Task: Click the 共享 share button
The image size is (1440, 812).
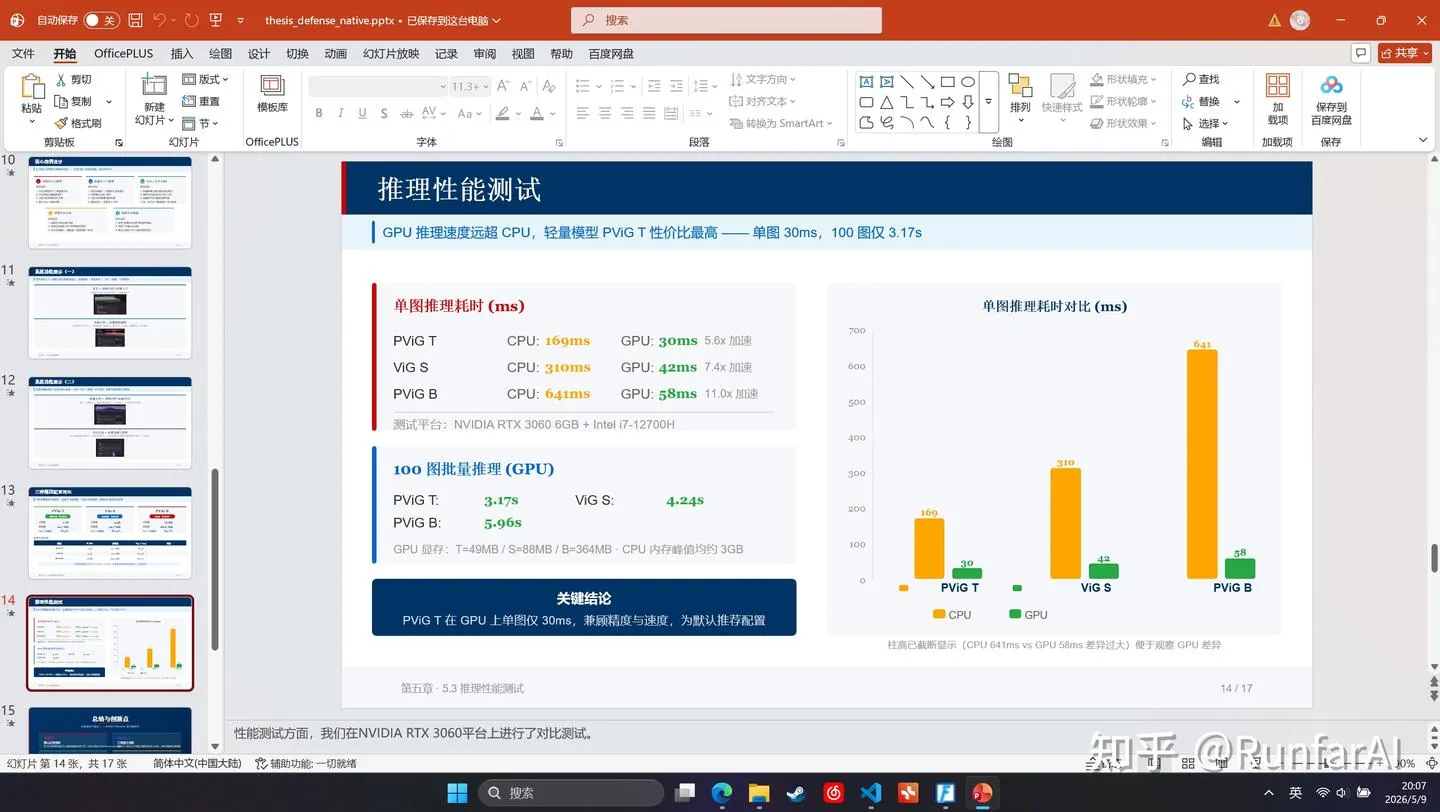Action: coord(1403,53)
